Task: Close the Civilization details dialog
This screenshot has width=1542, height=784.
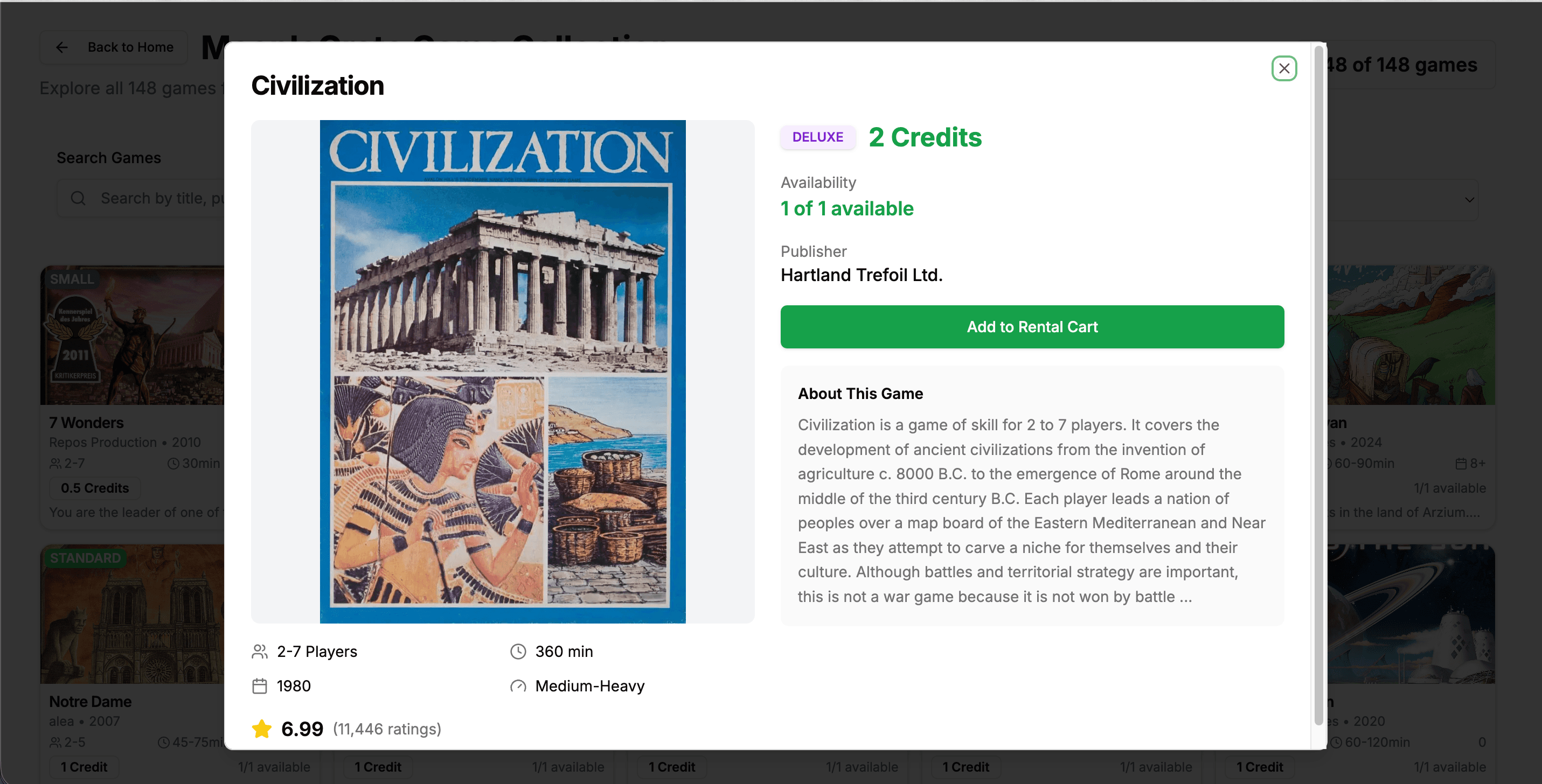Action: pos(1283,68)
